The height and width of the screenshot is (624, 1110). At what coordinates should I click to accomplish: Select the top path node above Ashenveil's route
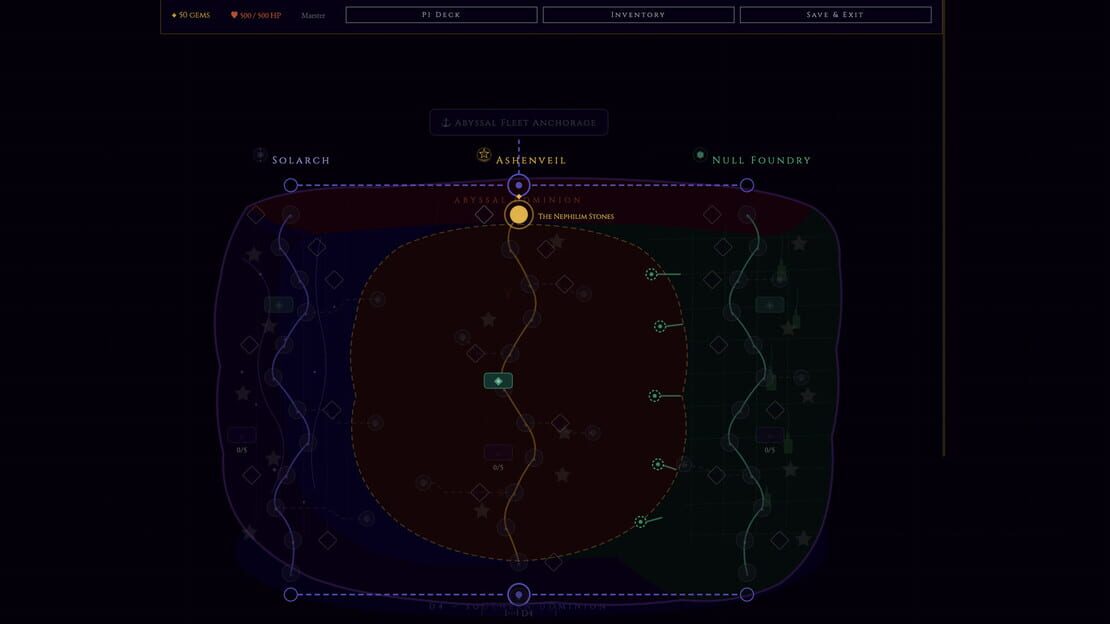coord(519,186)
